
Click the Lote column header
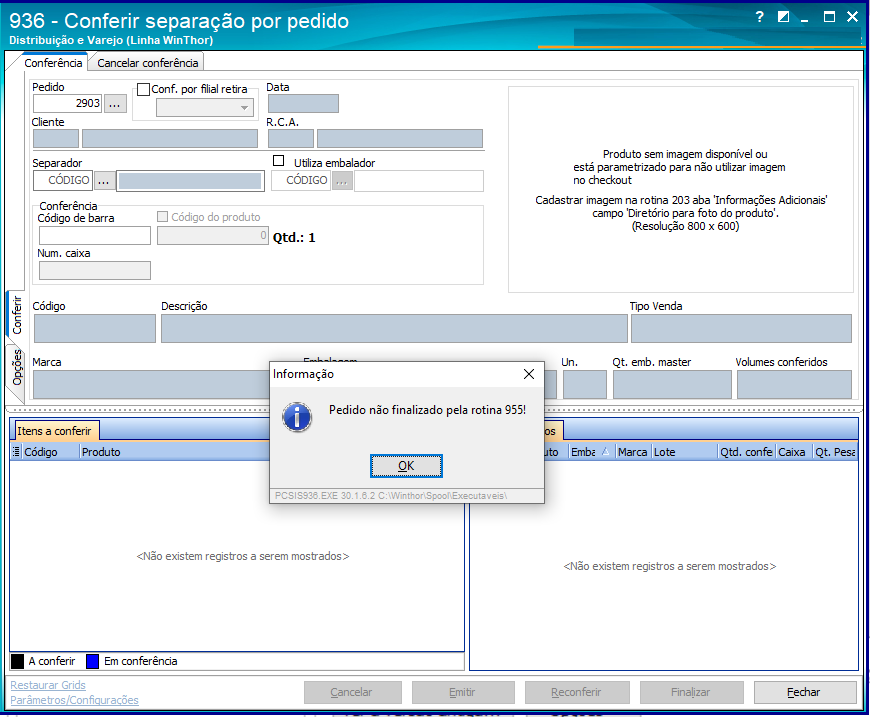(x=684, y=452)
